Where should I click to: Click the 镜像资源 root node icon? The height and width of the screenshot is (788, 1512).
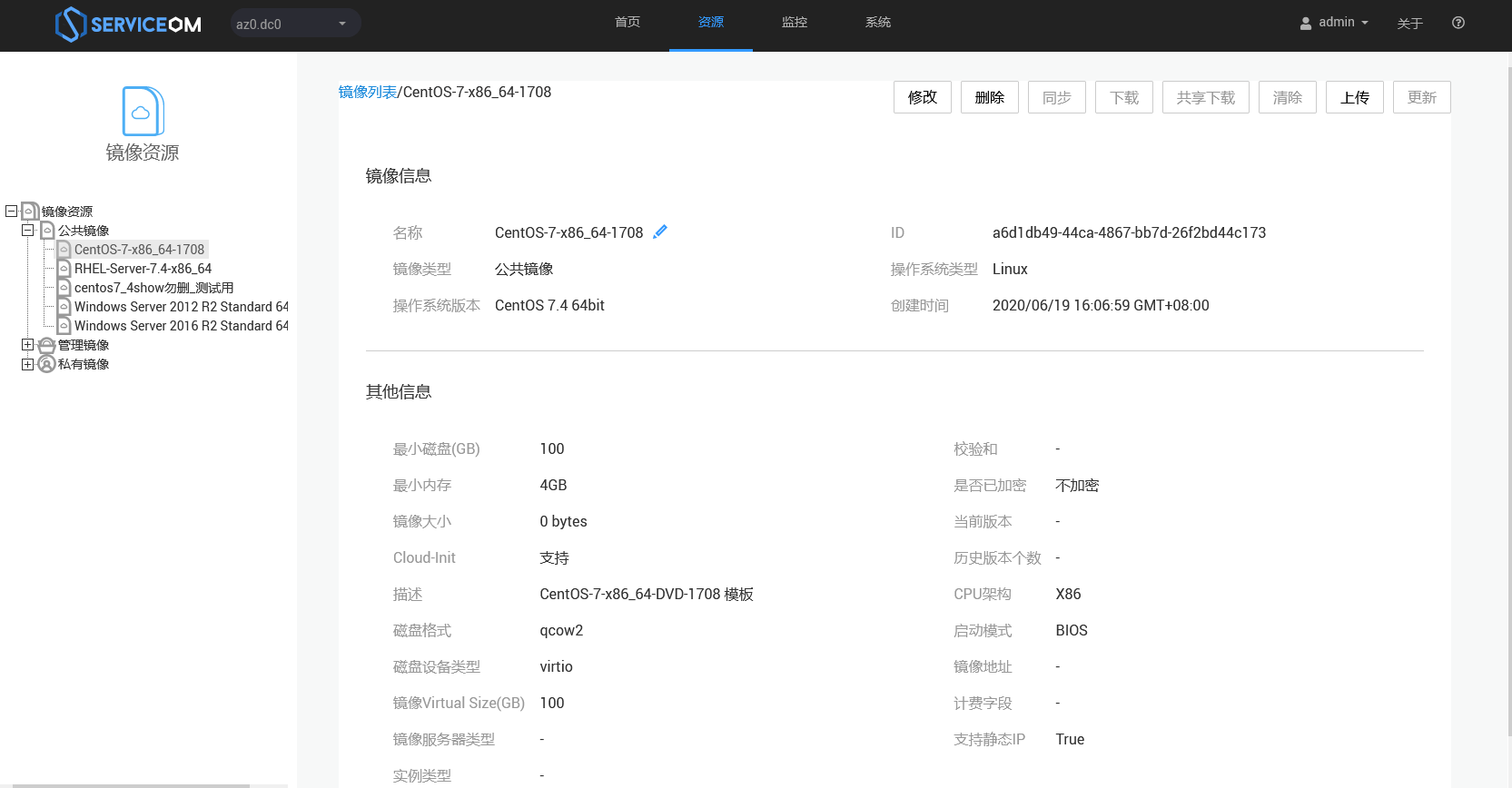tap(30, 211)
